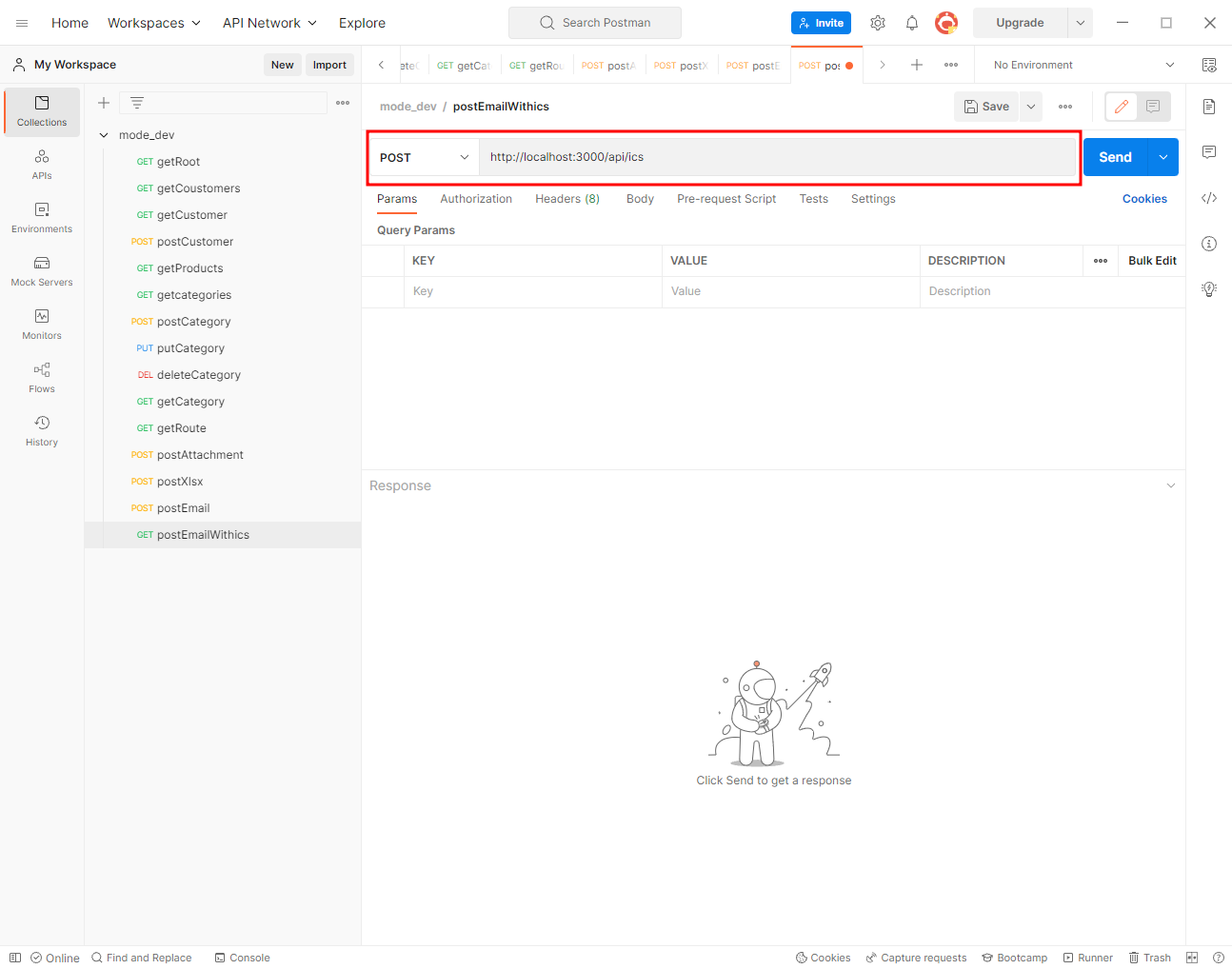
Task: Switch to Tests tab
Action: click(814, 199)
